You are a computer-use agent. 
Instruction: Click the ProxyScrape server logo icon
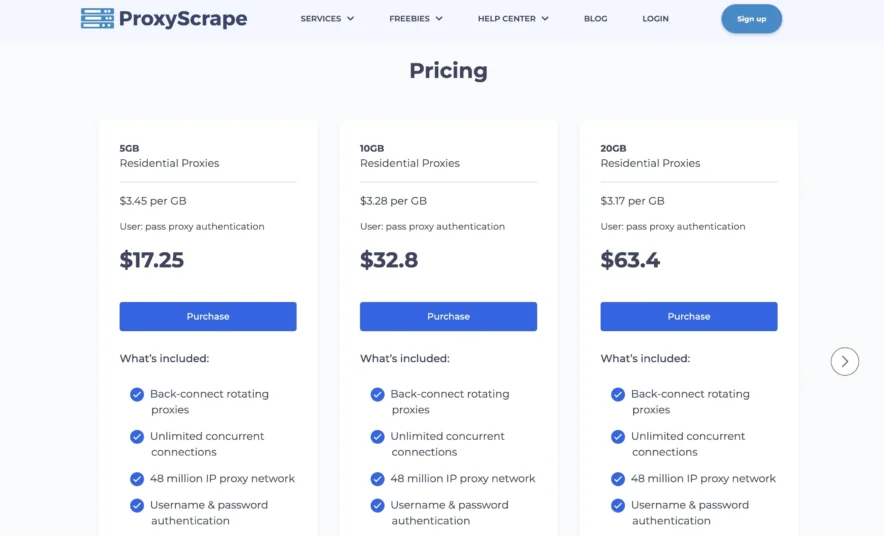tap(97, 18)
